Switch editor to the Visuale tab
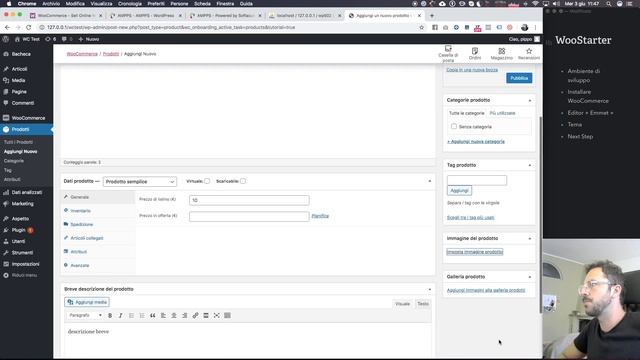The height and width of the screenshot is (360, 640). tap(402, 304)
